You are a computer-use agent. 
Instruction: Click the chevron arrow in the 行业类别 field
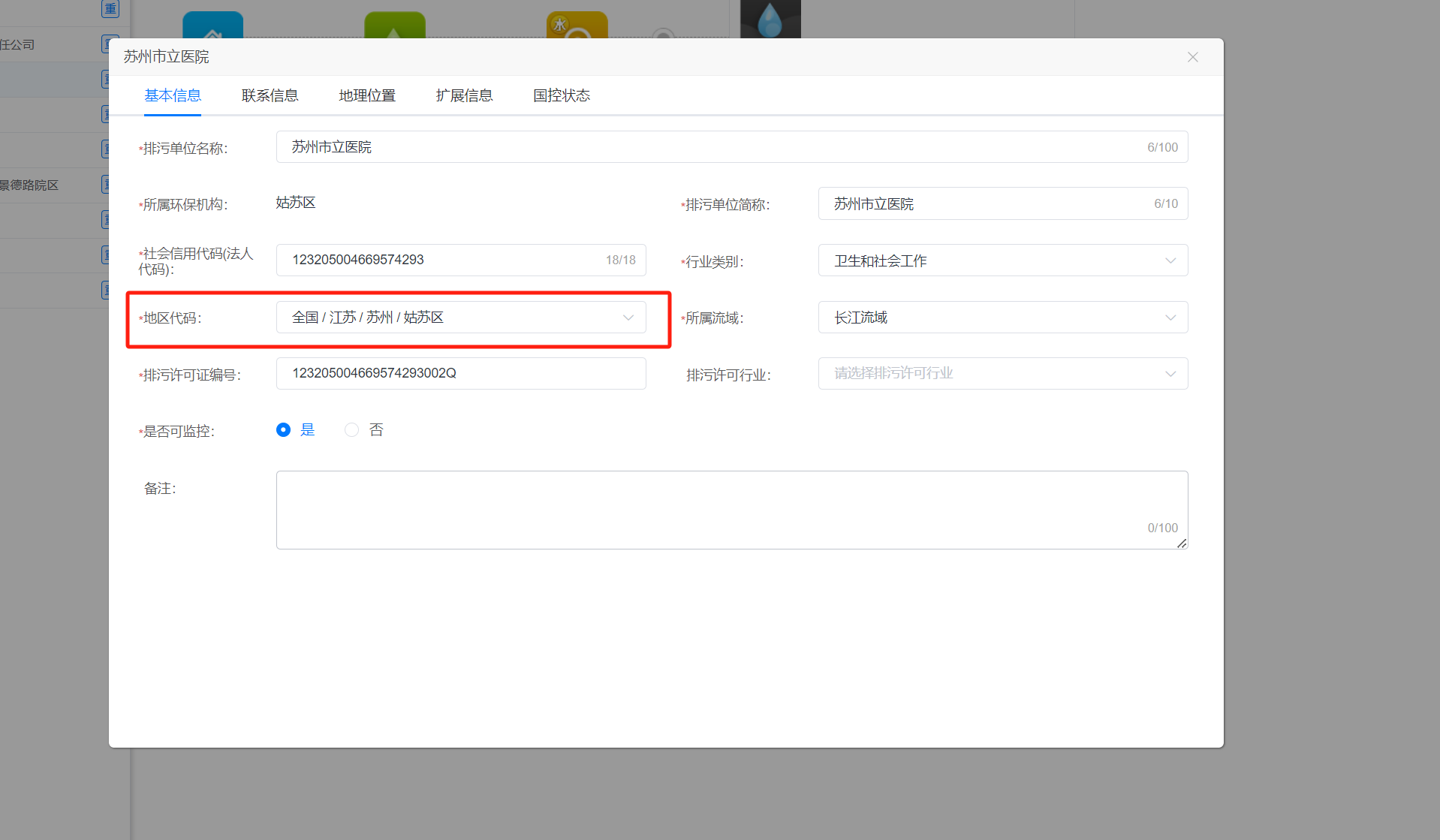[x=1170, y=260]
